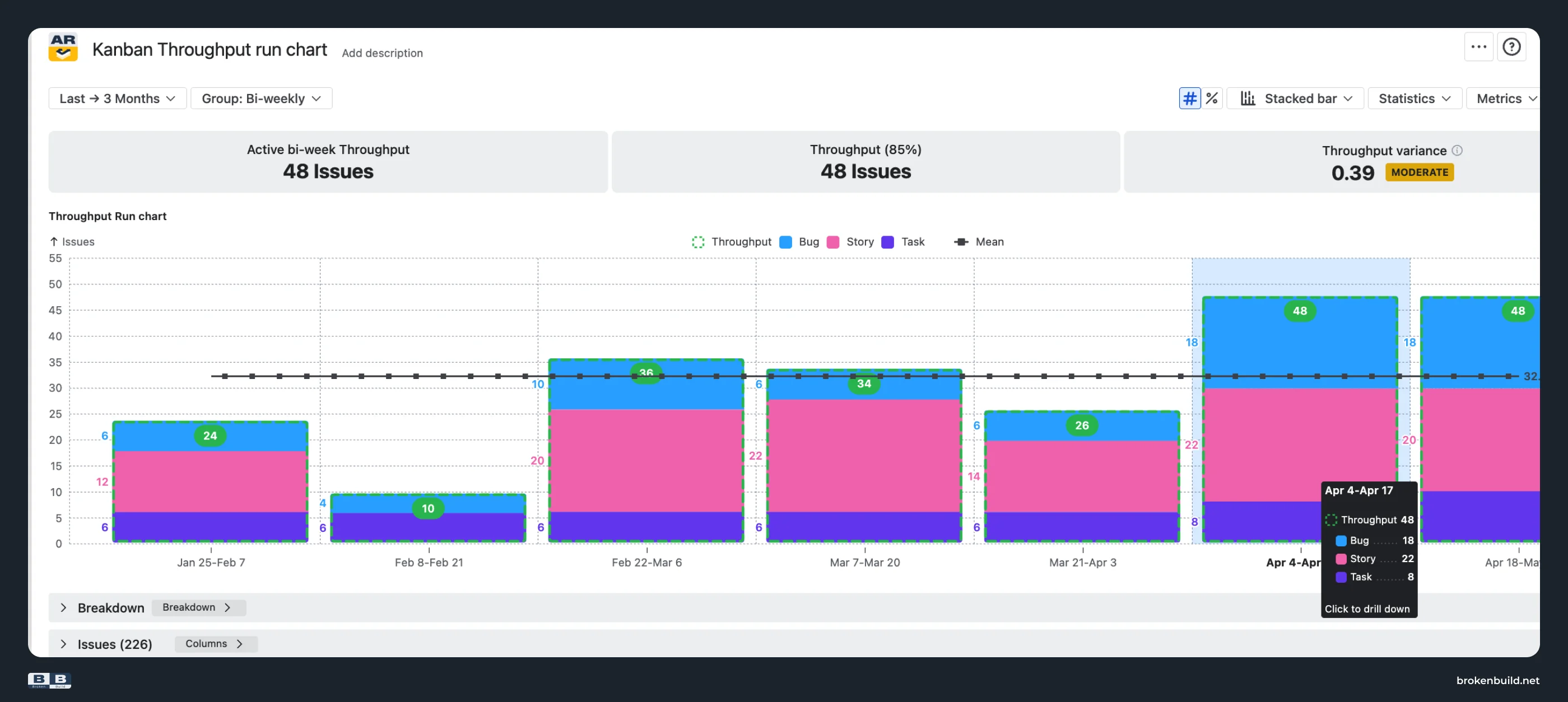Click the stacked bar chart type icon
1568x702 pixels.
(x=1247, y=99)
